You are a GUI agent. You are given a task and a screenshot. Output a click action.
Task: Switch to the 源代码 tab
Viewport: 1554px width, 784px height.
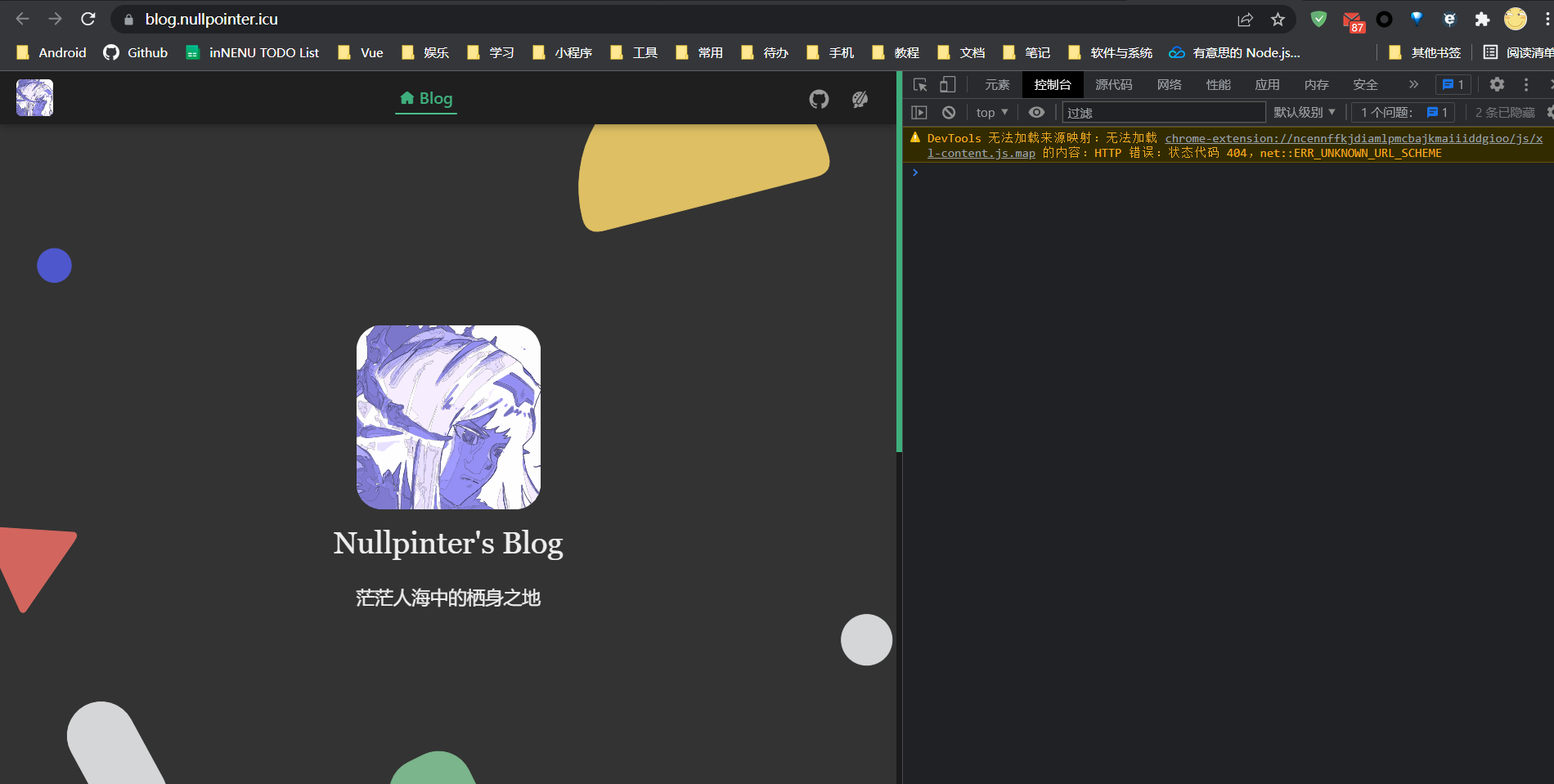[1113, 84]
